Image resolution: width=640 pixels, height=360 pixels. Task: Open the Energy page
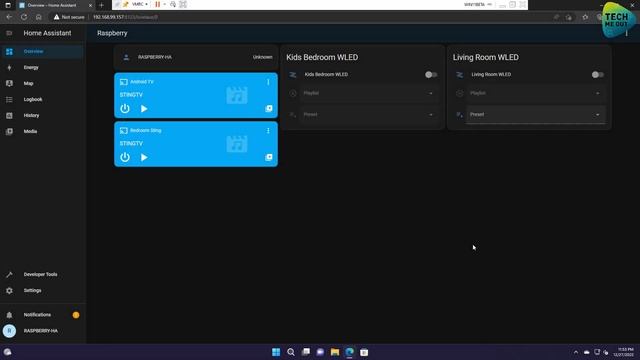click(42, 67)
